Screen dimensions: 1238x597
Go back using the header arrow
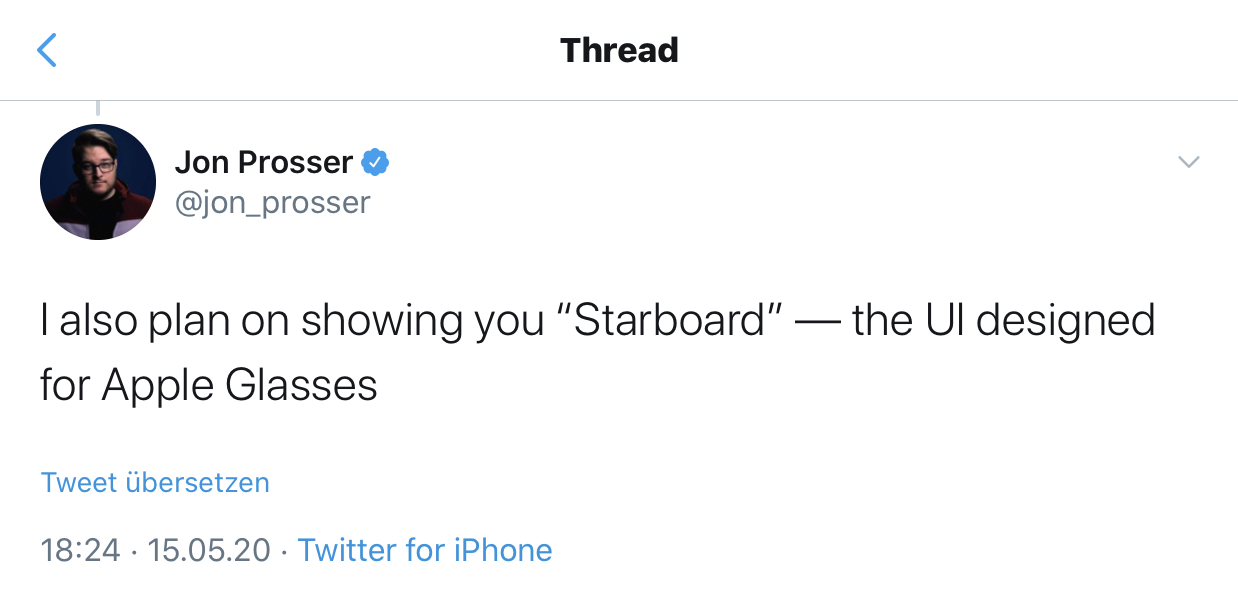point(47,50)
